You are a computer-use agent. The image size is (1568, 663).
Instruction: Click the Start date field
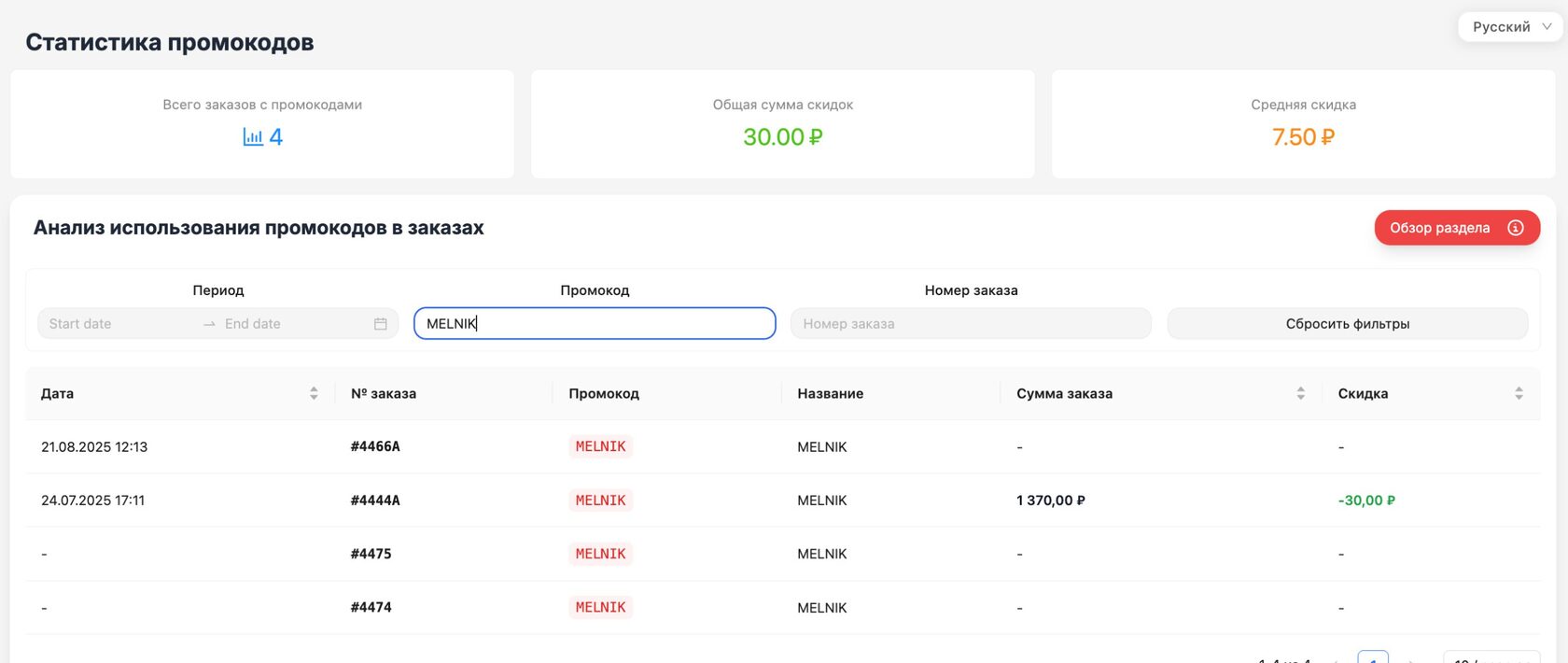pyautogui.click(x=117, y=324)
